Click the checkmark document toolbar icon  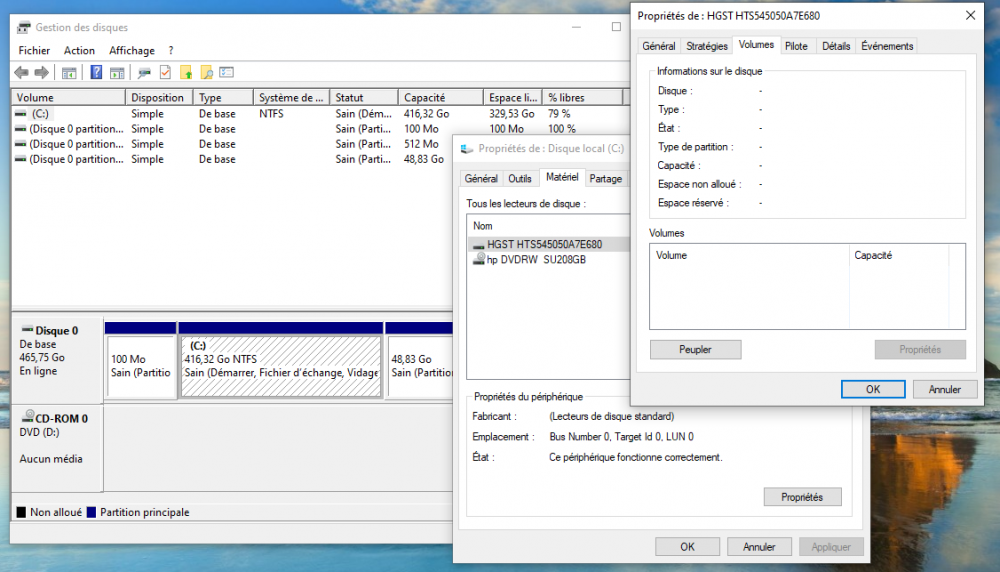tap(165, 72)
